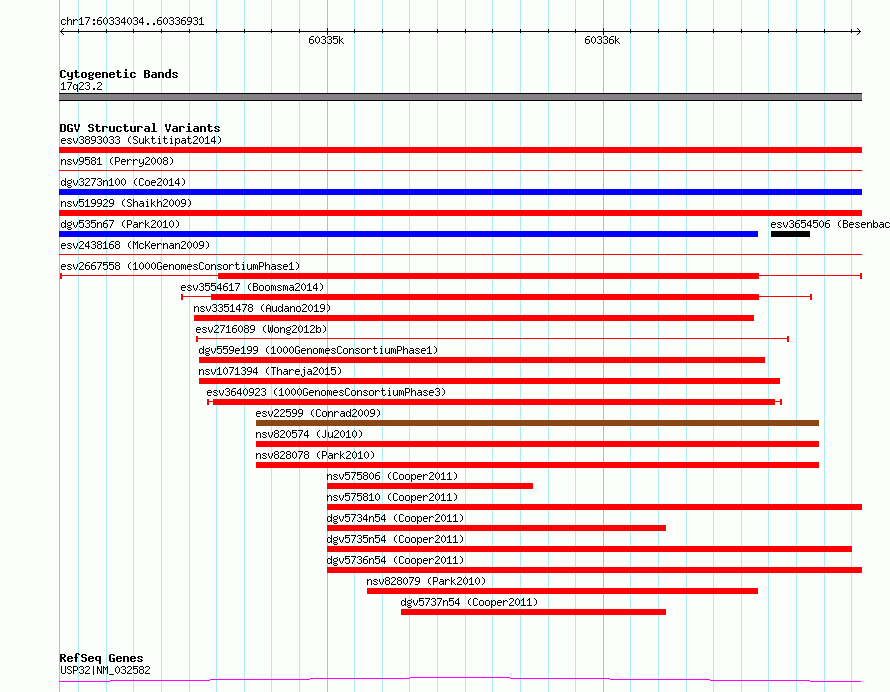Click the 60336k ruler mark
Screen dimensions: 890x692
click(x=602, y=40)
